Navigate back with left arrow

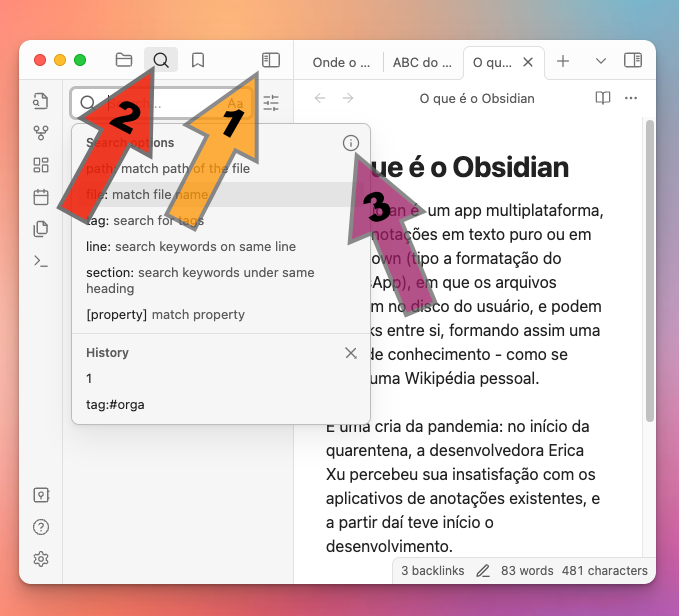tap(320, 98)
